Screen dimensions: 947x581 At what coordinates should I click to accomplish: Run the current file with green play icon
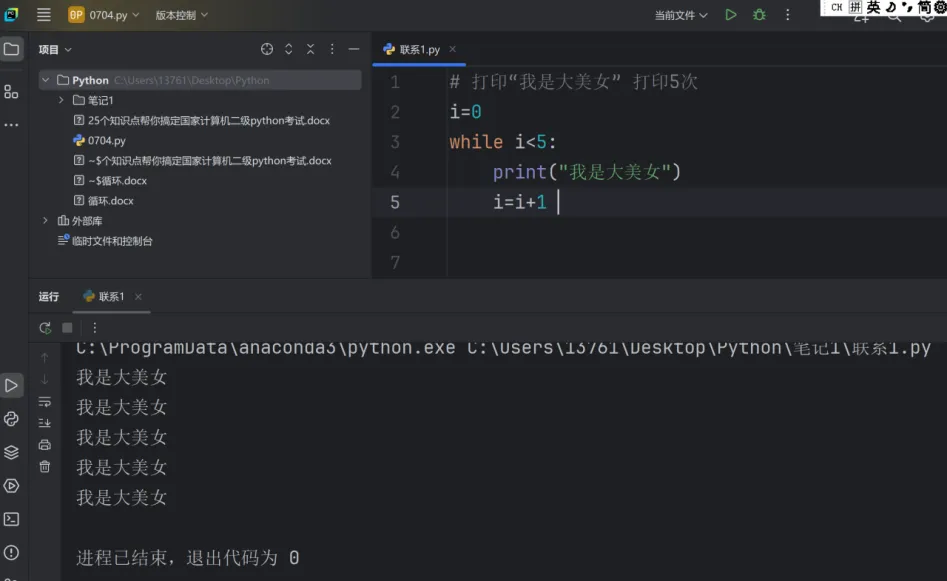pos(730,14)
